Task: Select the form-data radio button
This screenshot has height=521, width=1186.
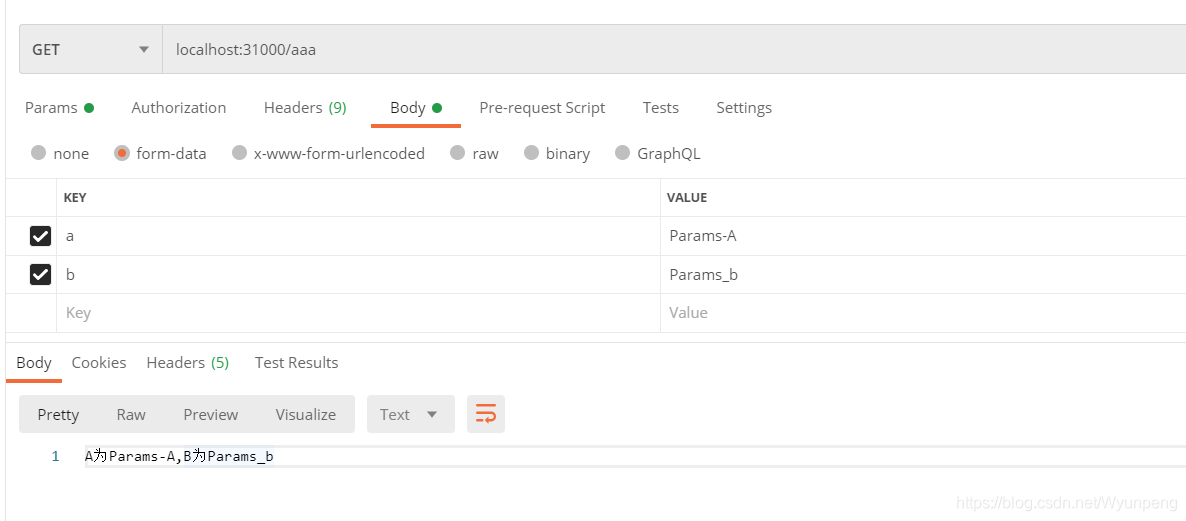Action: [122, 153]
